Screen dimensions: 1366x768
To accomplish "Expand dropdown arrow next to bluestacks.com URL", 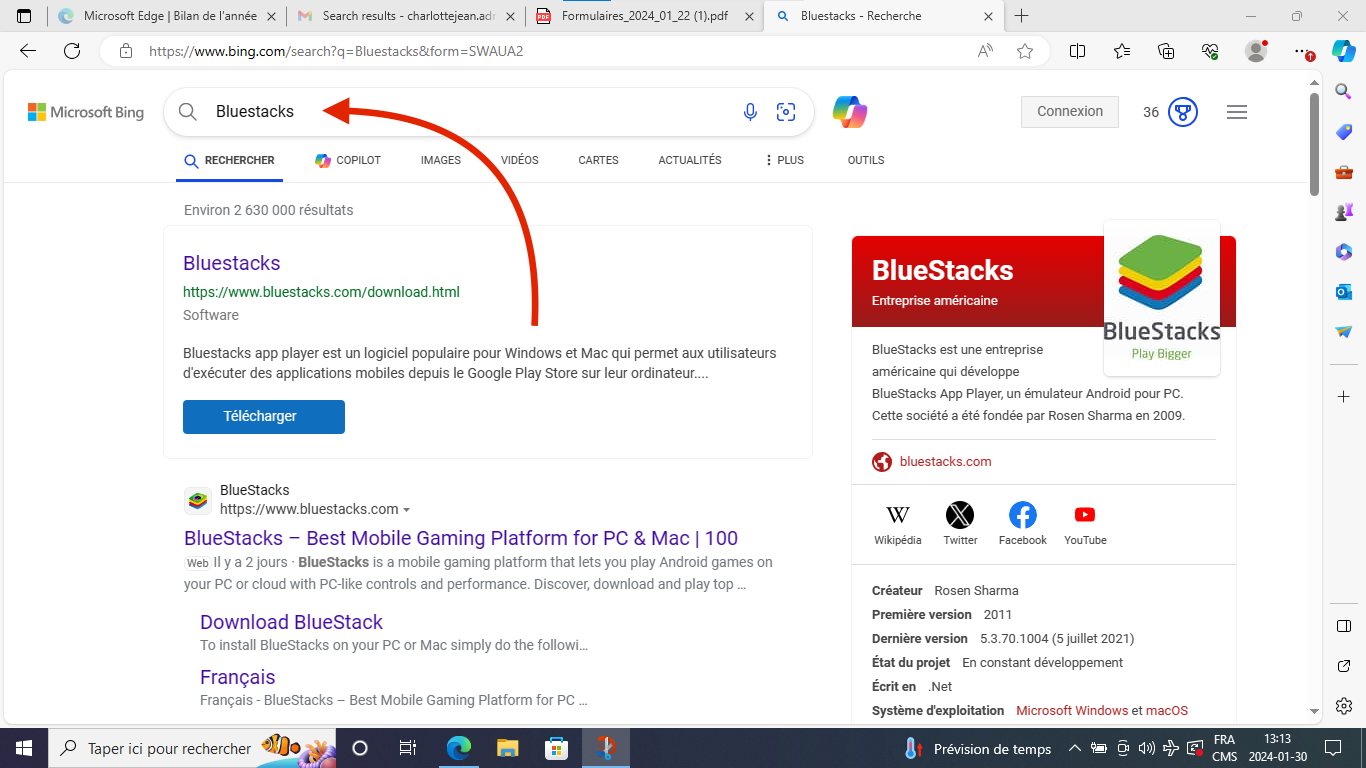I will coord(406,510).
